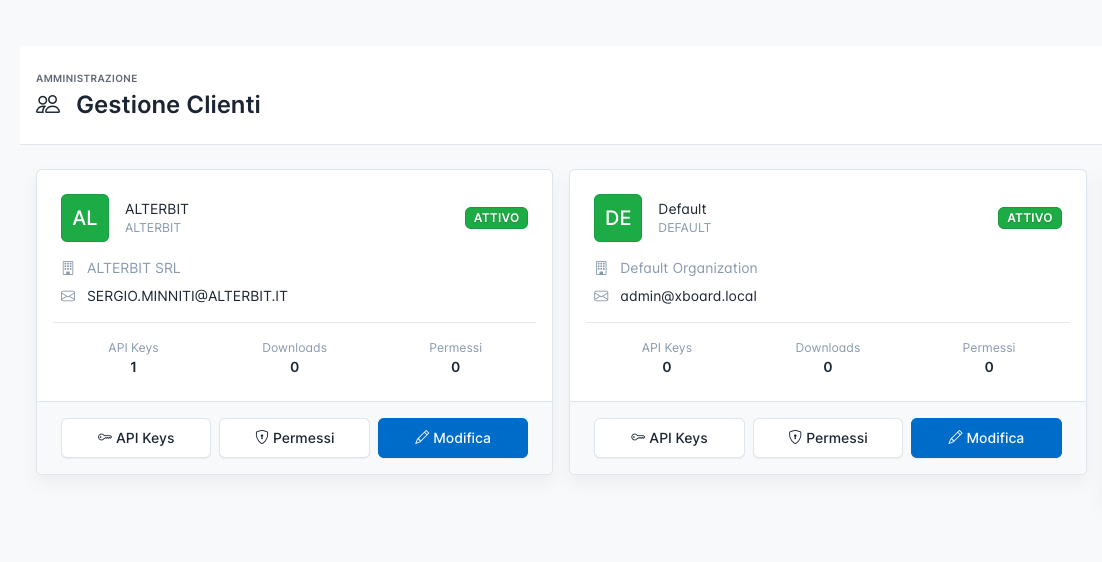The height and width of the screenshot is (562, 1102).
Task: Click the API Keys stat on the Default card
Action: 666,358
